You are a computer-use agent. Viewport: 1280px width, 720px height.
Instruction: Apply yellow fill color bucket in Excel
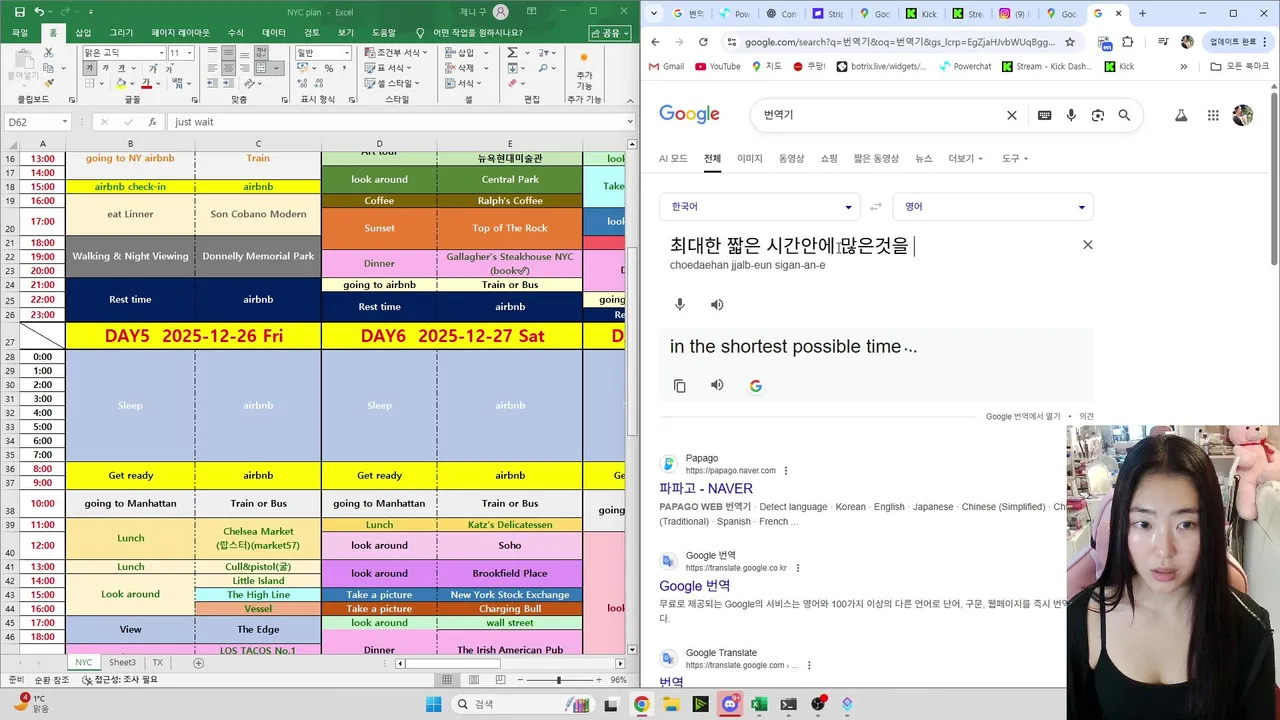pos(121,83)
